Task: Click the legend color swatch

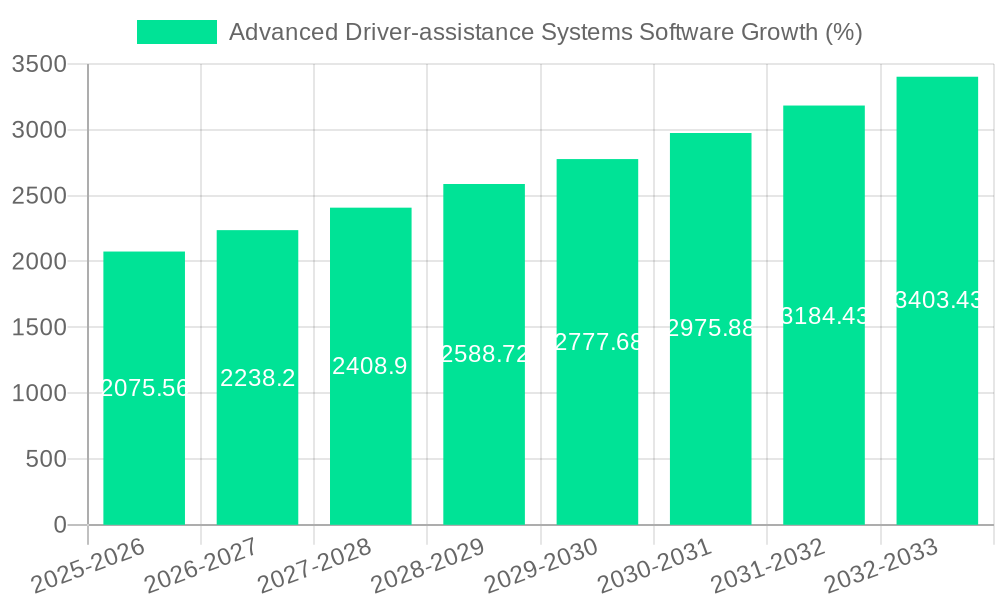Action: [x=176, y=31]
